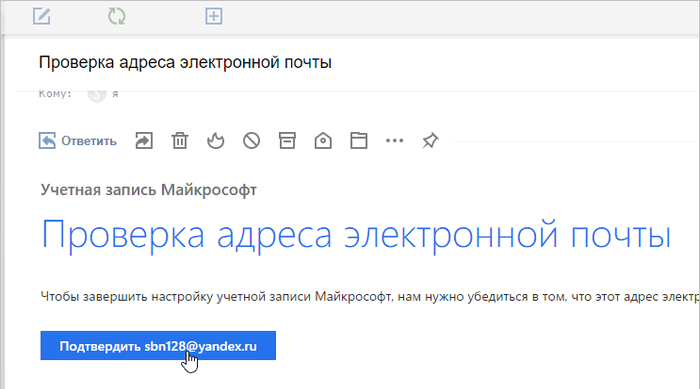Refresh mail with the green arrows icon
This screenshot has width=700, height=389.
tap(117, 17)
